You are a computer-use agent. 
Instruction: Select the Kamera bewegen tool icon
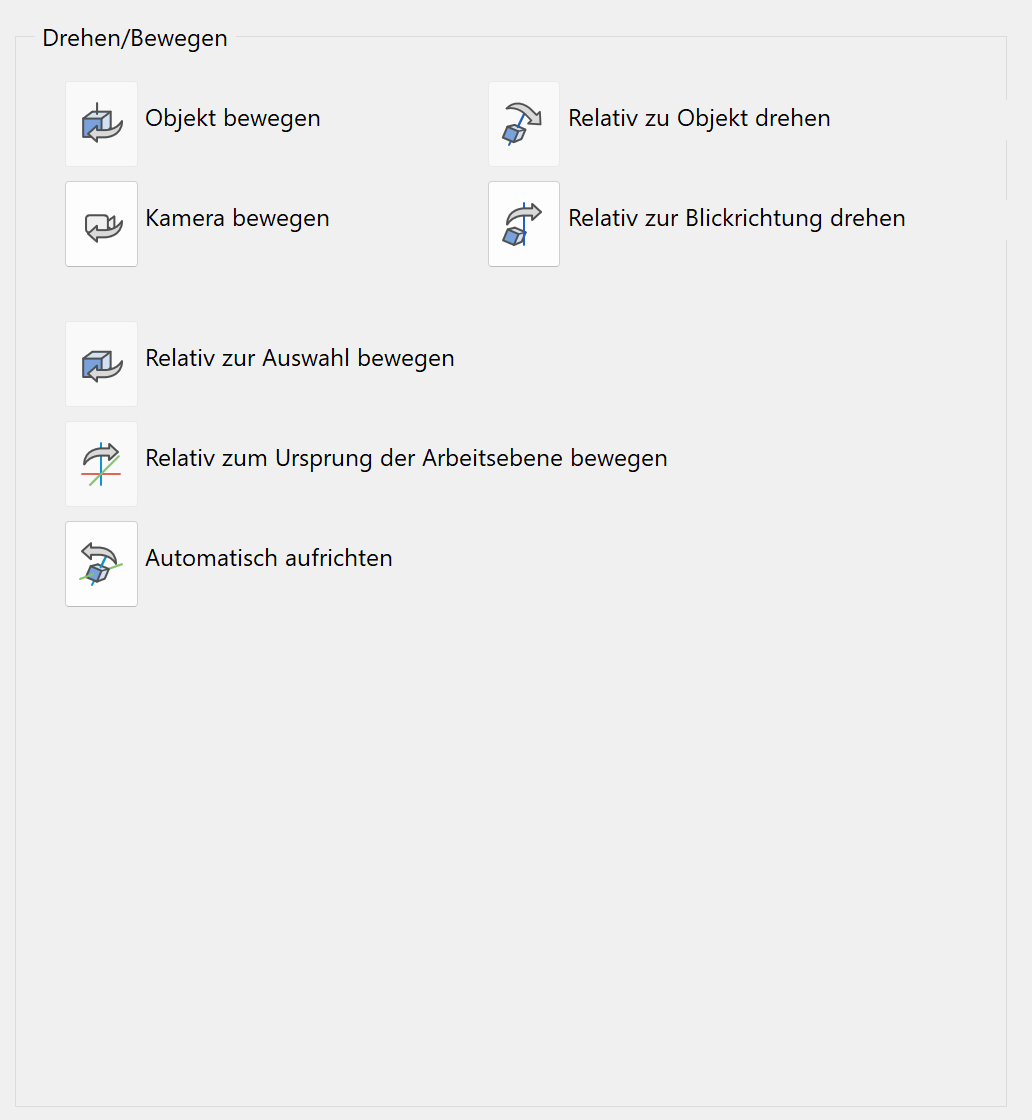(x=101, y=223)
